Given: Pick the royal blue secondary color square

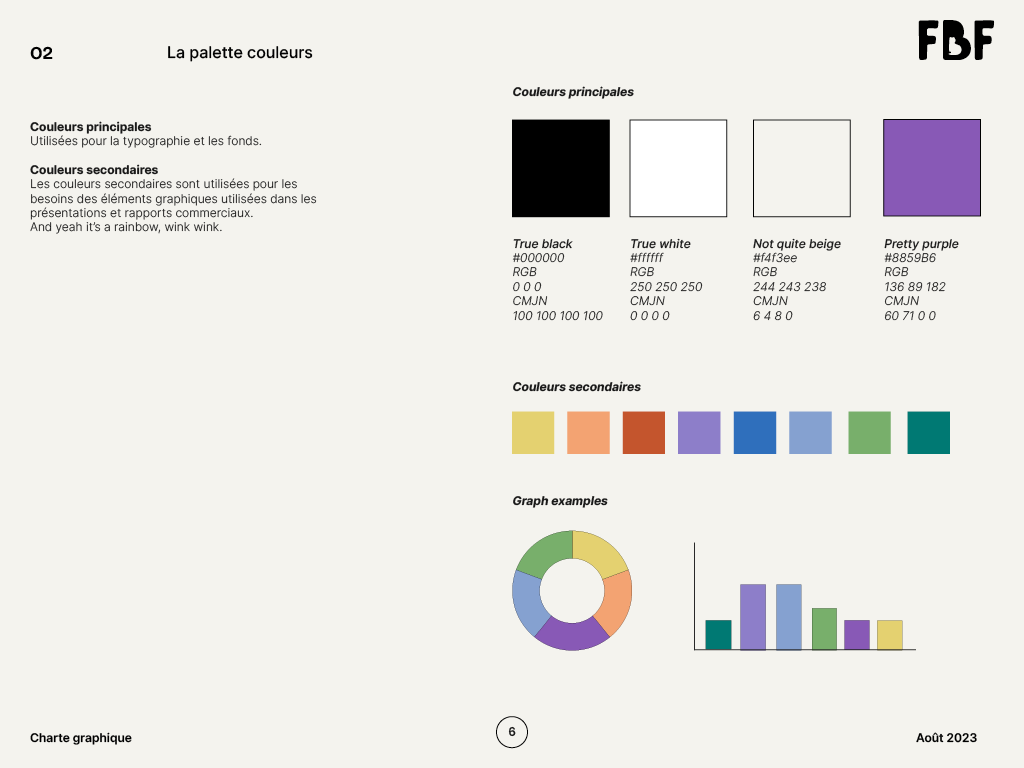Looking at the screenshot, I should pyautogui.click(x=755, y=432).
